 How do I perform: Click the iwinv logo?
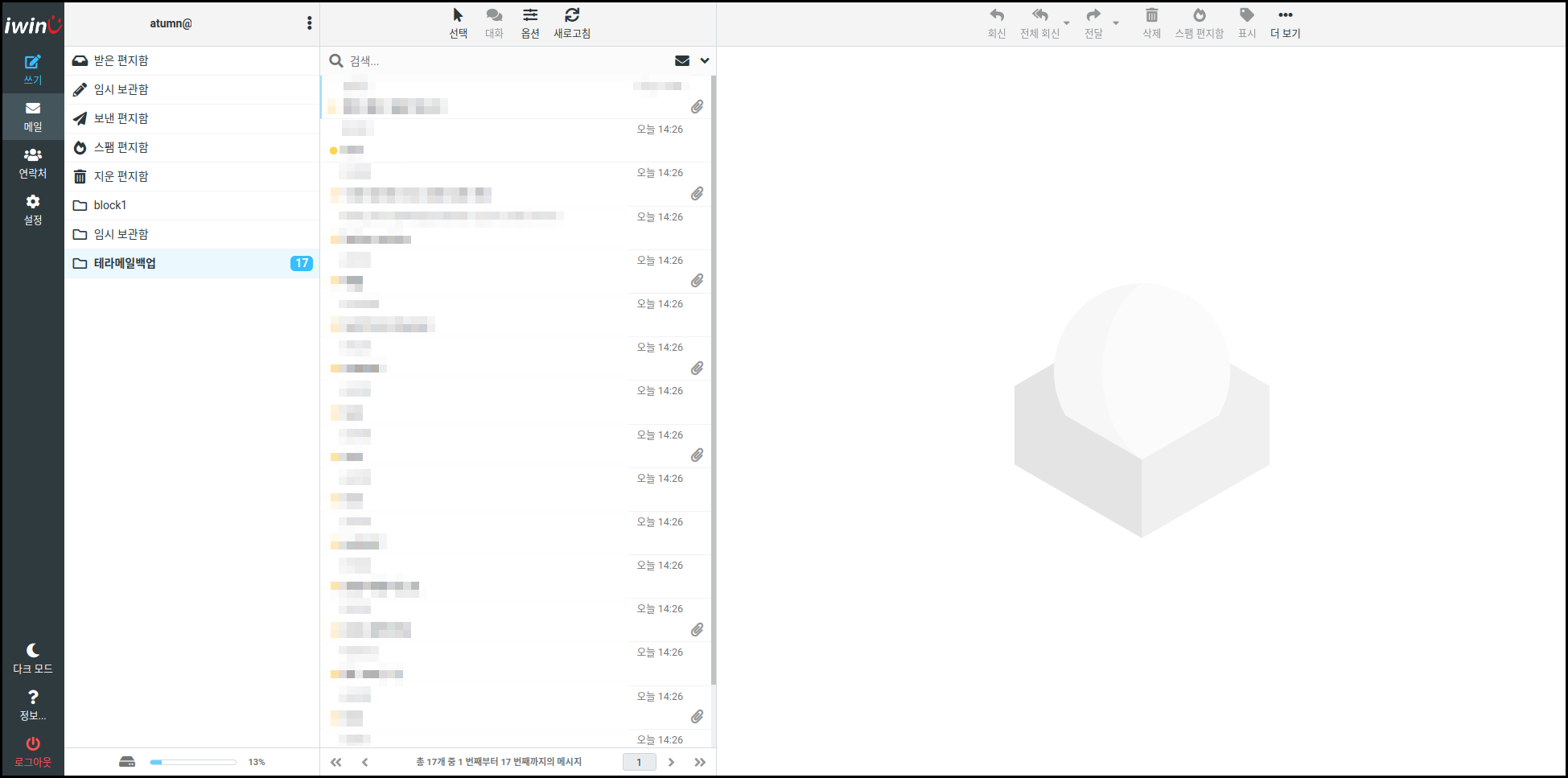pos(33,25)
